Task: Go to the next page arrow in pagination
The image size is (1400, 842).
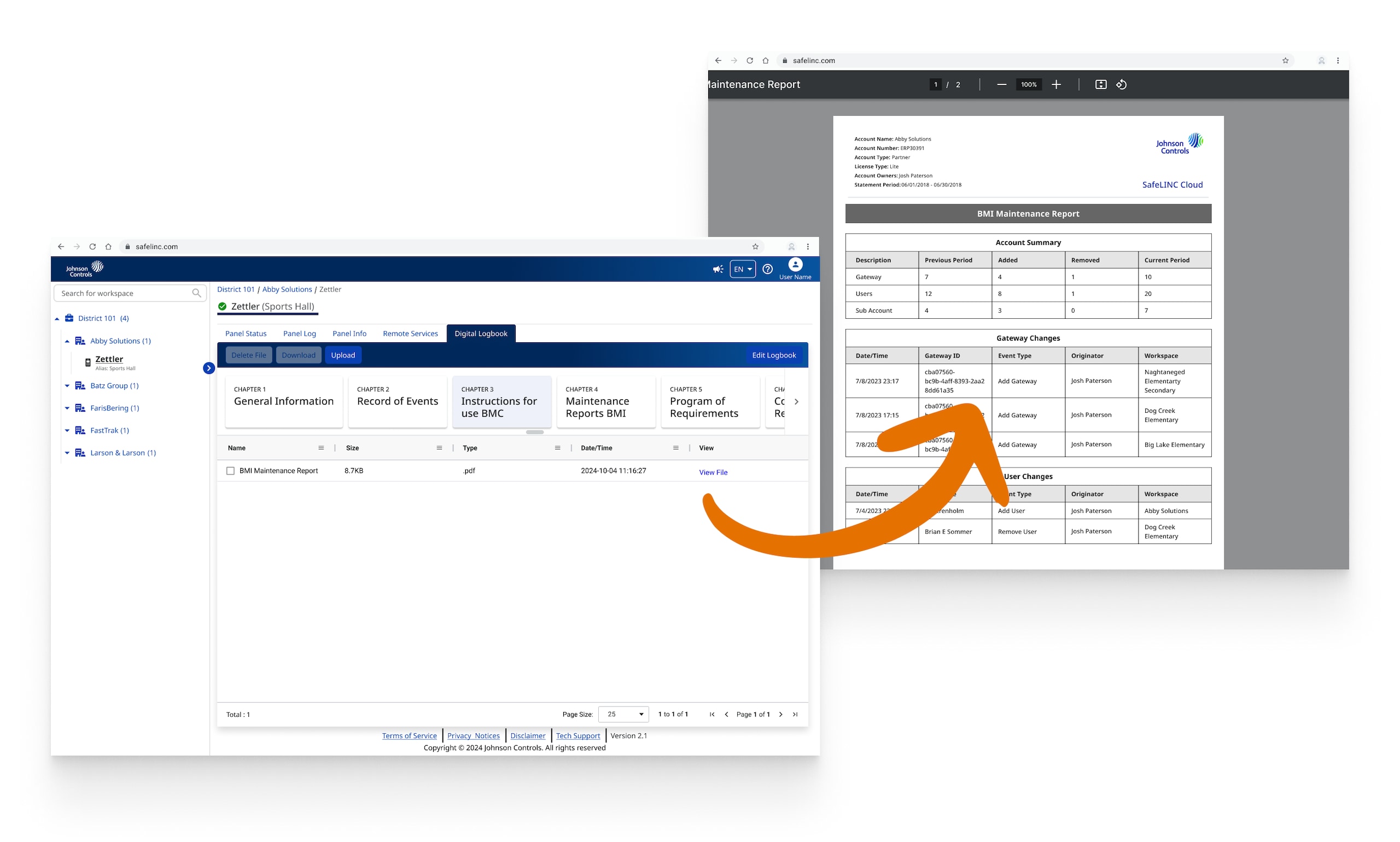Action: coord(781,715)
